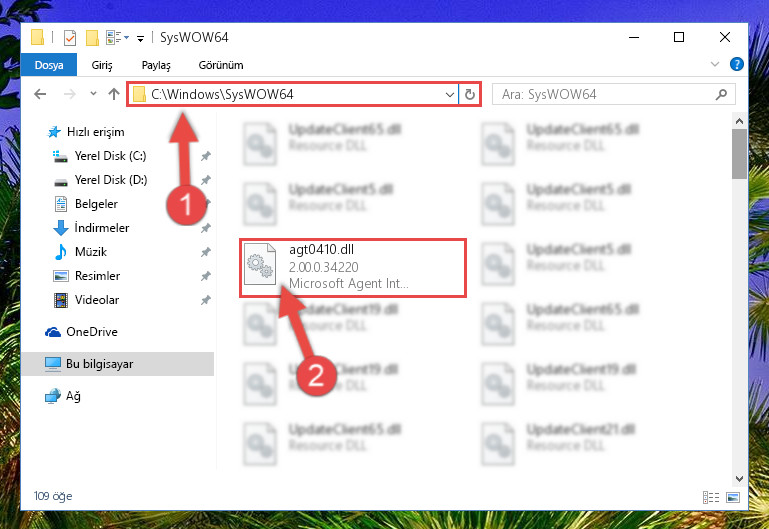Select Hızlı erişim in navigation pane
Screen dimensions: 769x529
click(x=95, y=132)
